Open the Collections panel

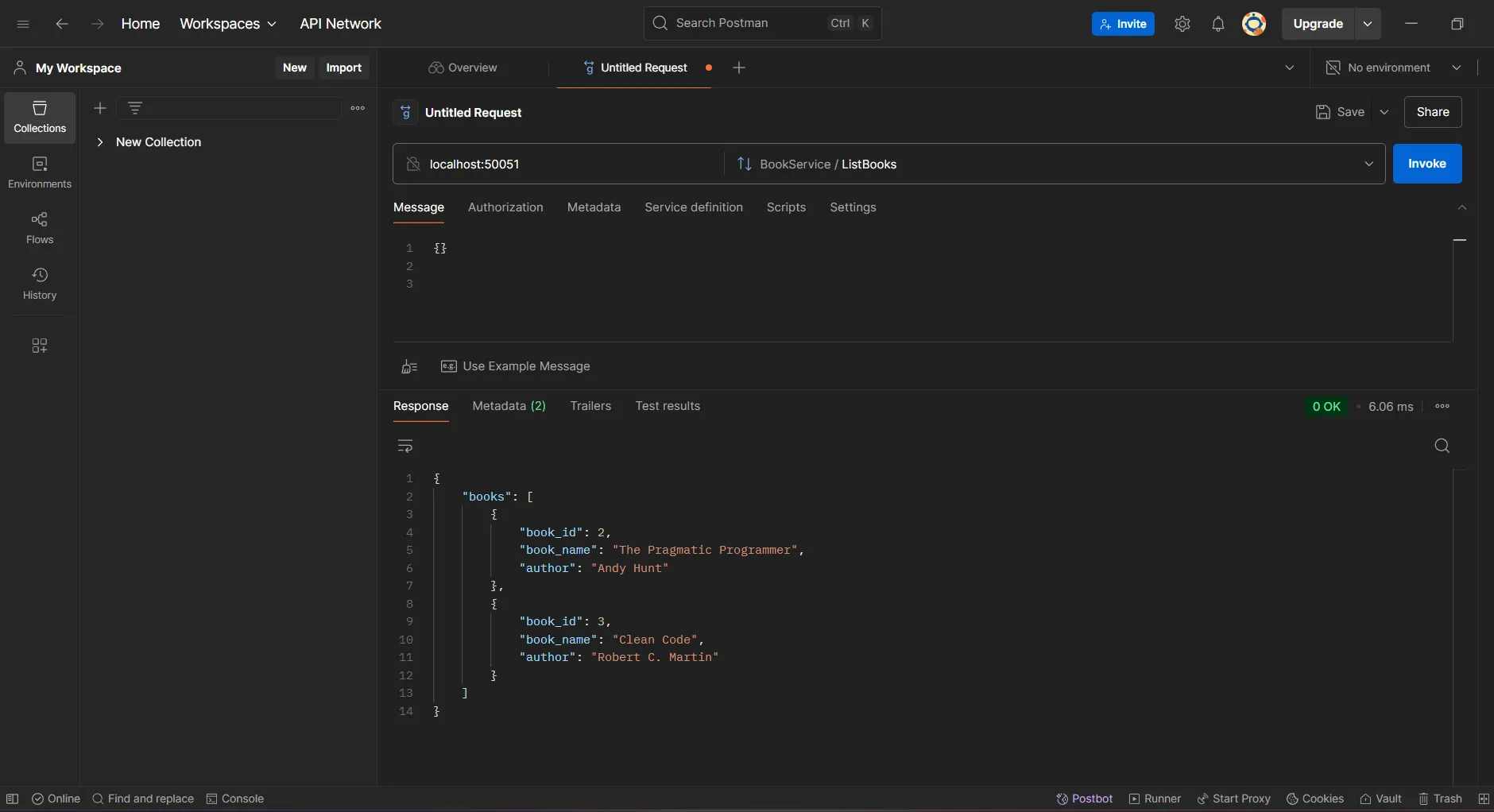click(x=40, y=118)
